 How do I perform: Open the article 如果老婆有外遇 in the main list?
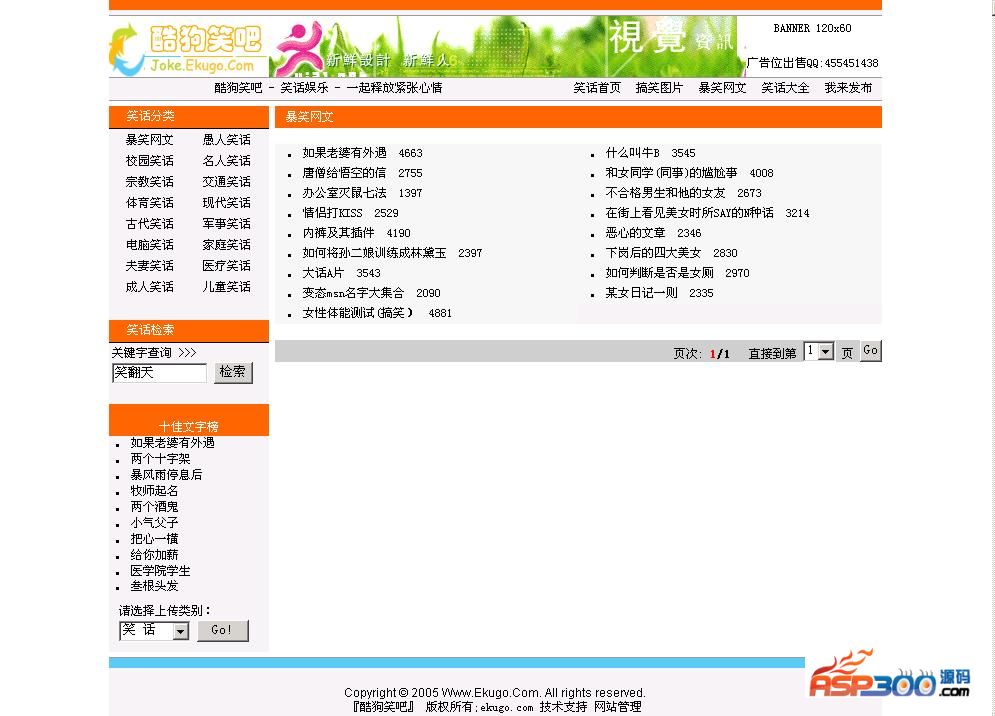[345, 153]
